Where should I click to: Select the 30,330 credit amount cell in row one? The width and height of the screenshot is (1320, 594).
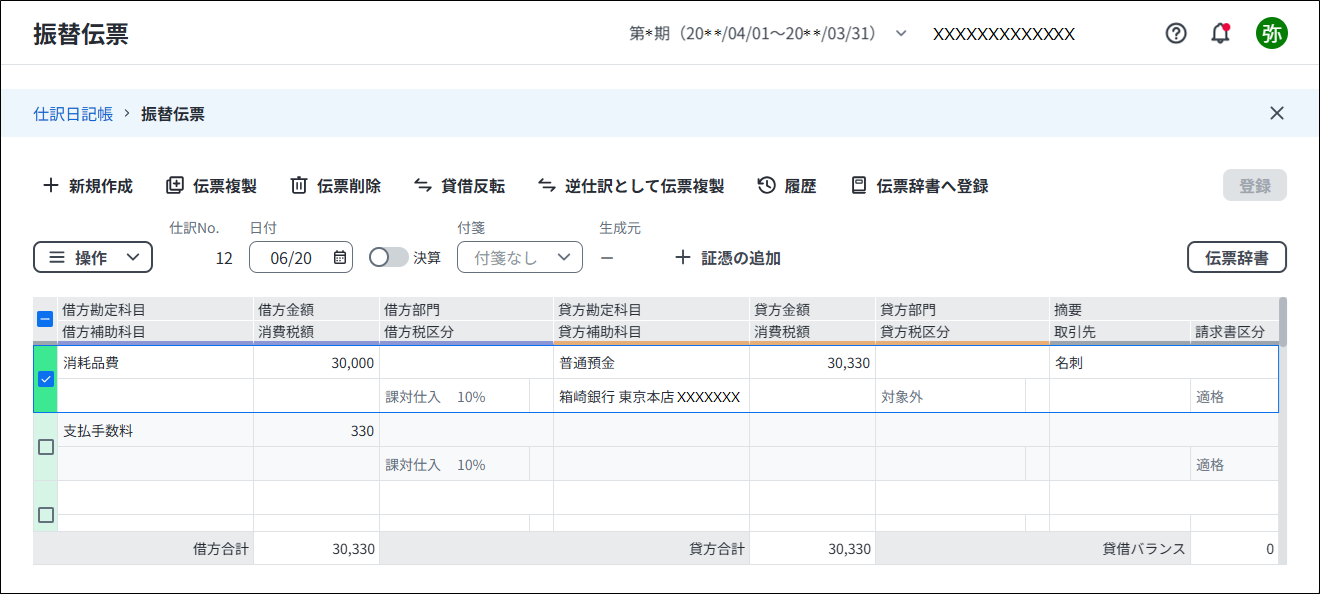pyautogui.click(x=812, y=363)
